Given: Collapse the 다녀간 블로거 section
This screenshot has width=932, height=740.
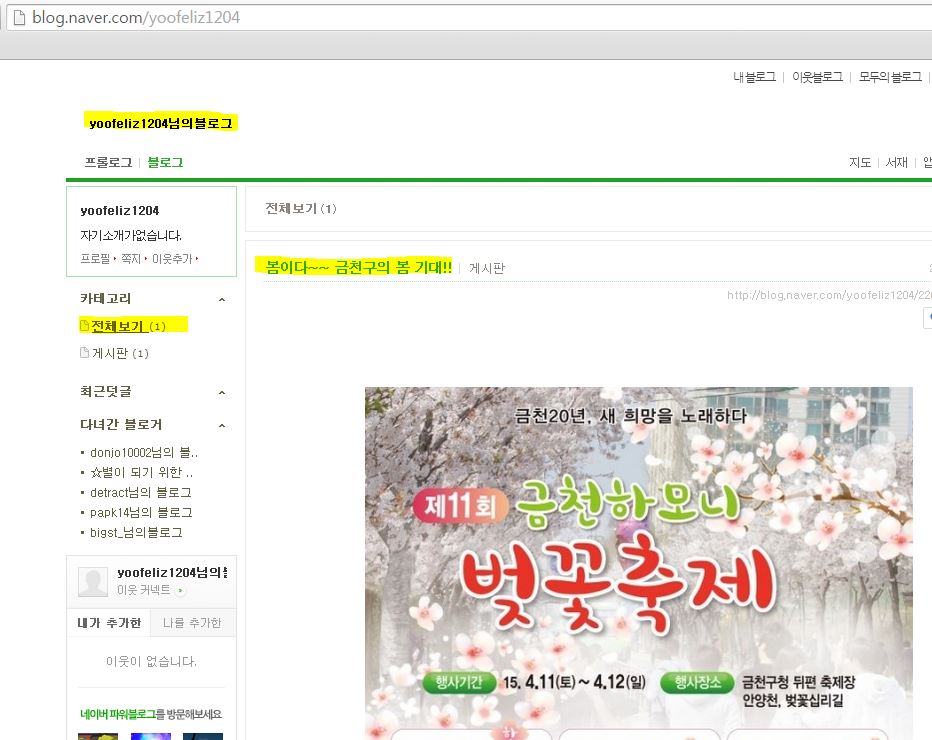Looking at the screenshot, I should pos(222,425).
